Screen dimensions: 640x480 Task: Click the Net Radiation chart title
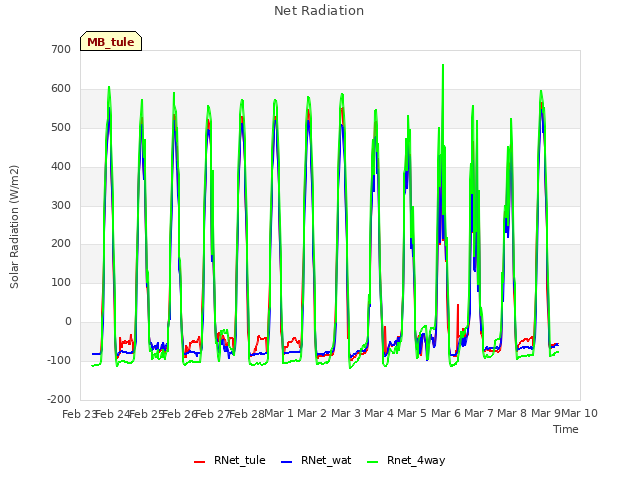coord(319,11)
